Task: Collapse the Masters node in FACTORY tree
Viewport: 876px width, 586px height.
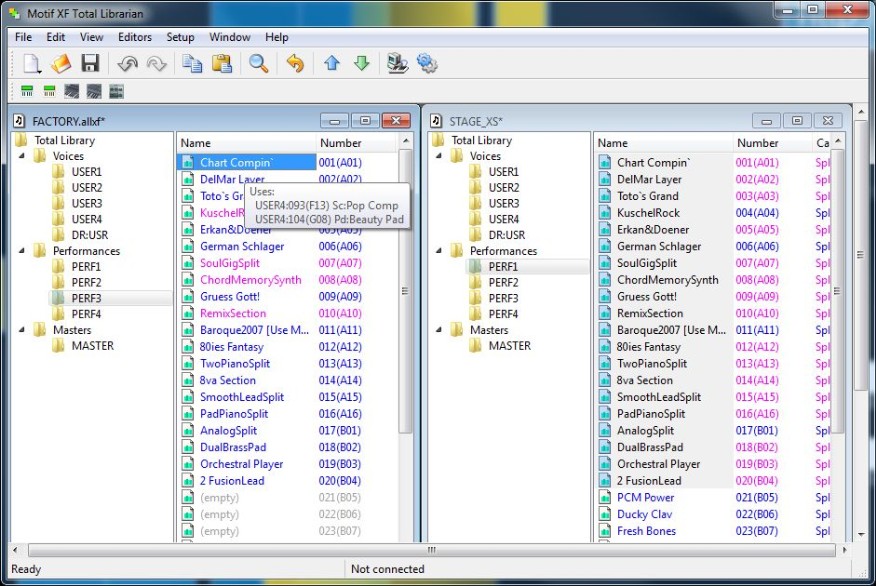Action: click(22, 330)
